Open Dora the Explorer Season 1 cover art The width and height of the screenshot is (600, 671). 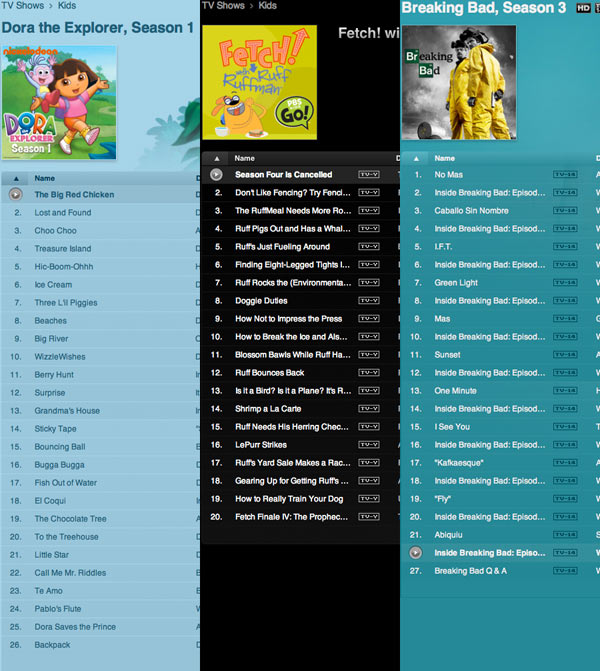pos(59,101)
